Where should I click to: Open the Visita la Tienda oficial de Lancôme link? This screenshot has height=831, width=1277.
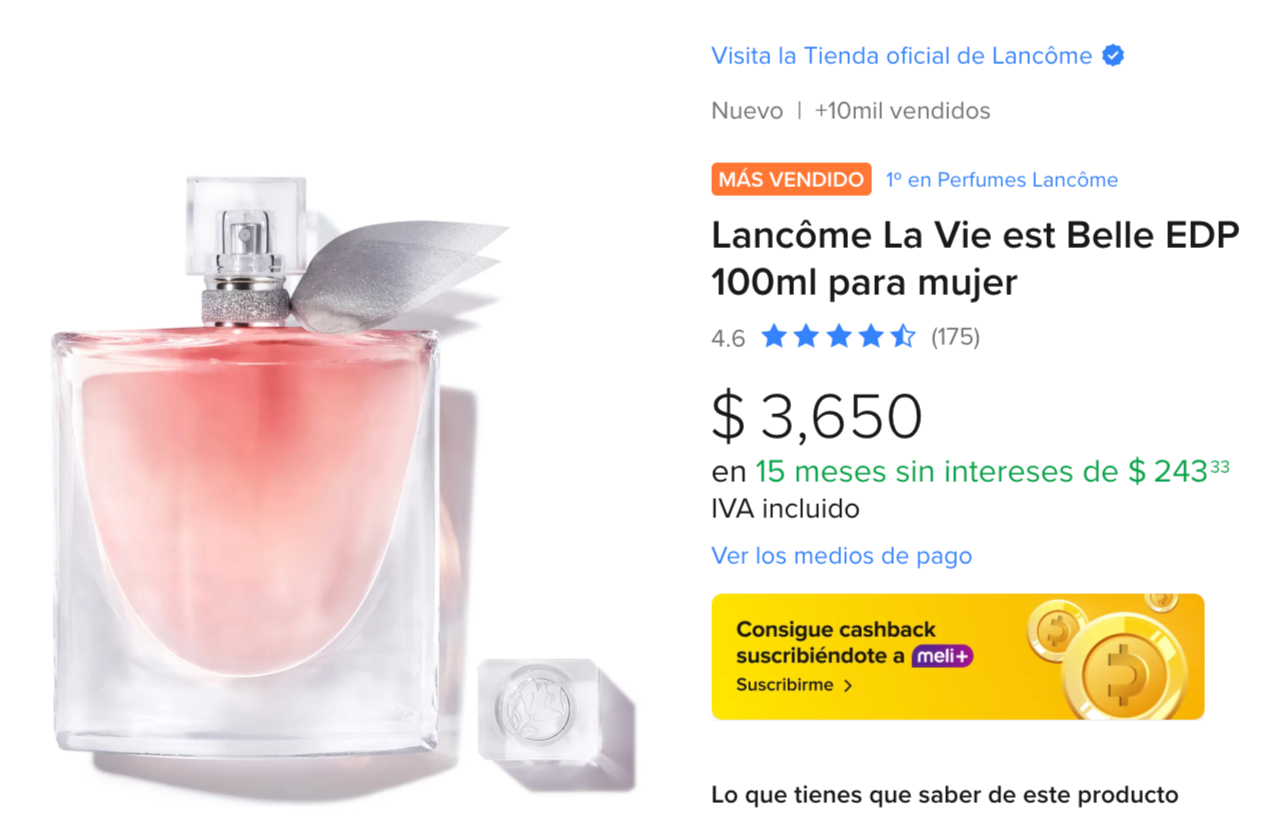pyautogui.click(x=901, y=56)
